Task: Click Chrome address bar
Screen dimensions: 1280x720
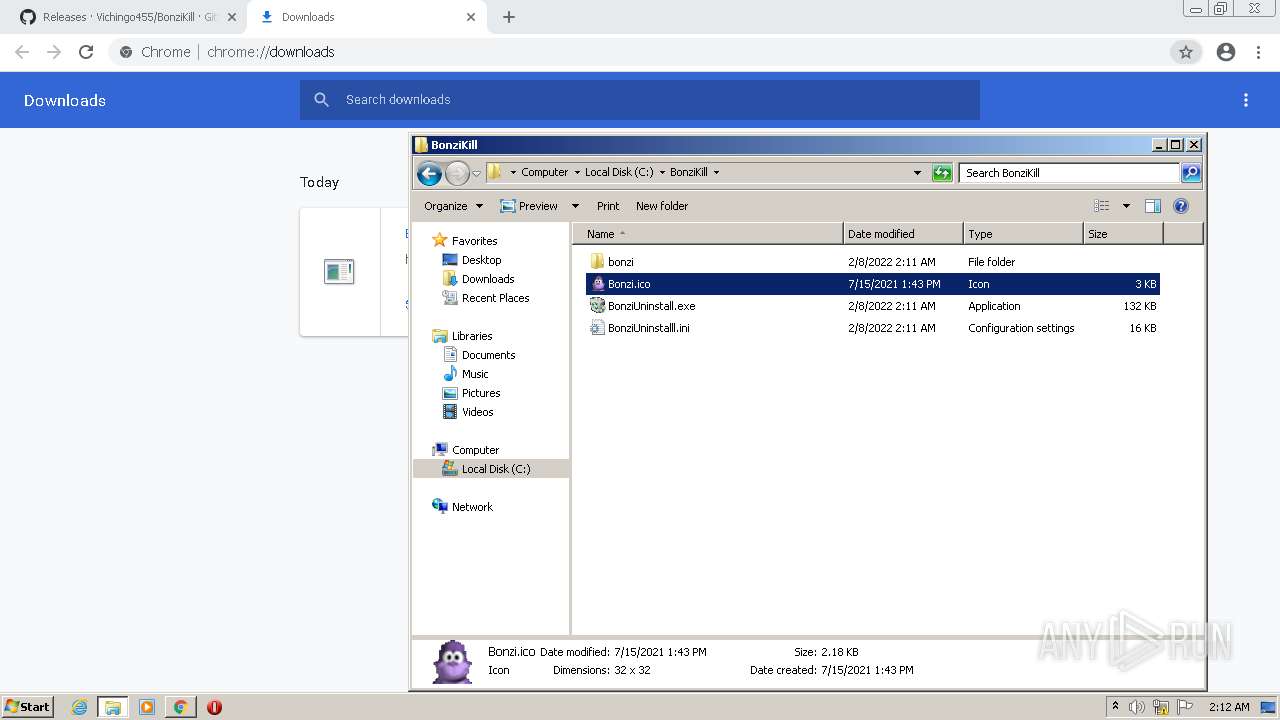Action: (x=640, y=52)
